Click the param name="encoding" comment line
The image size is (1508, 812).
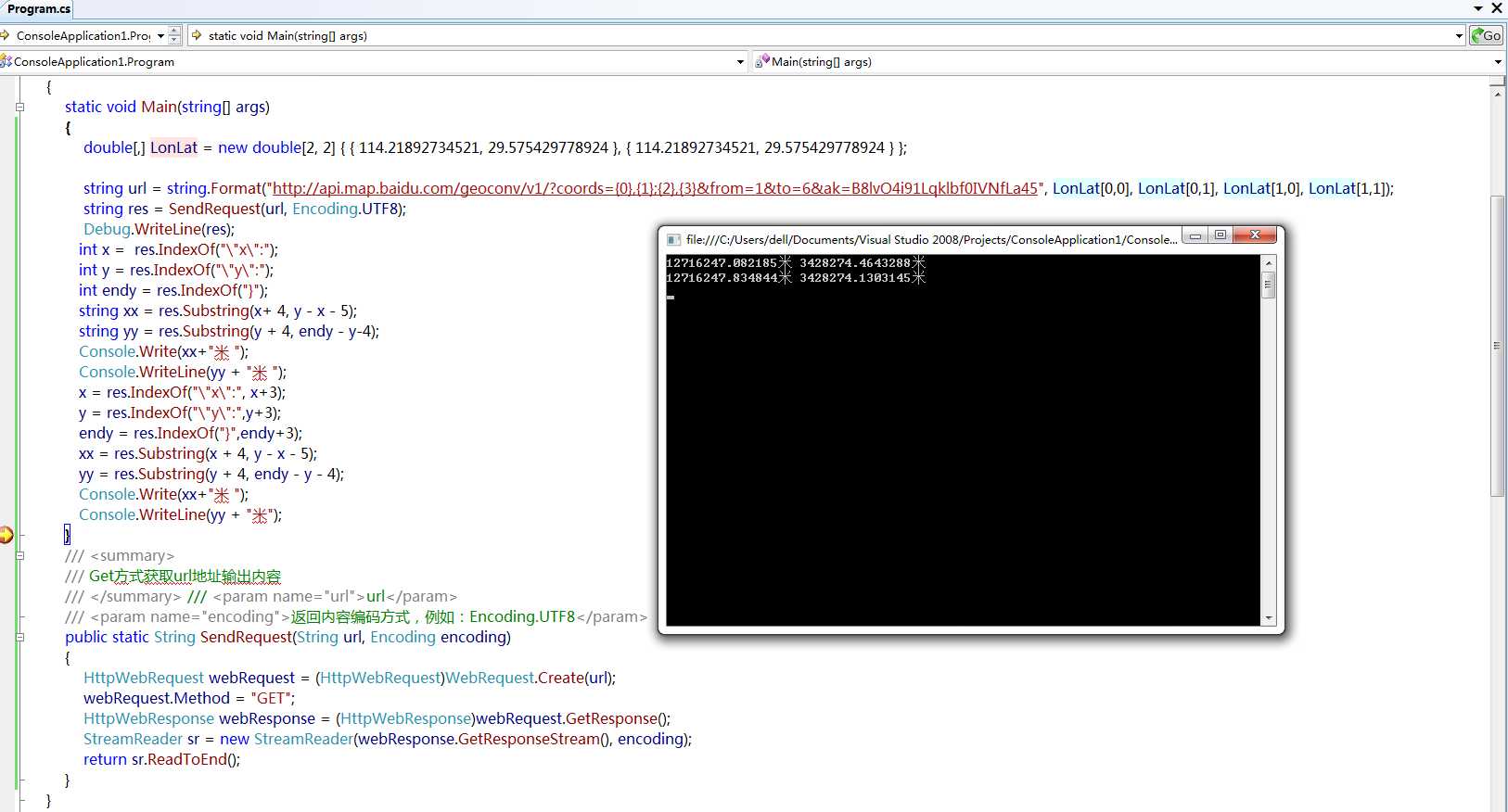[x=356, y=616]
